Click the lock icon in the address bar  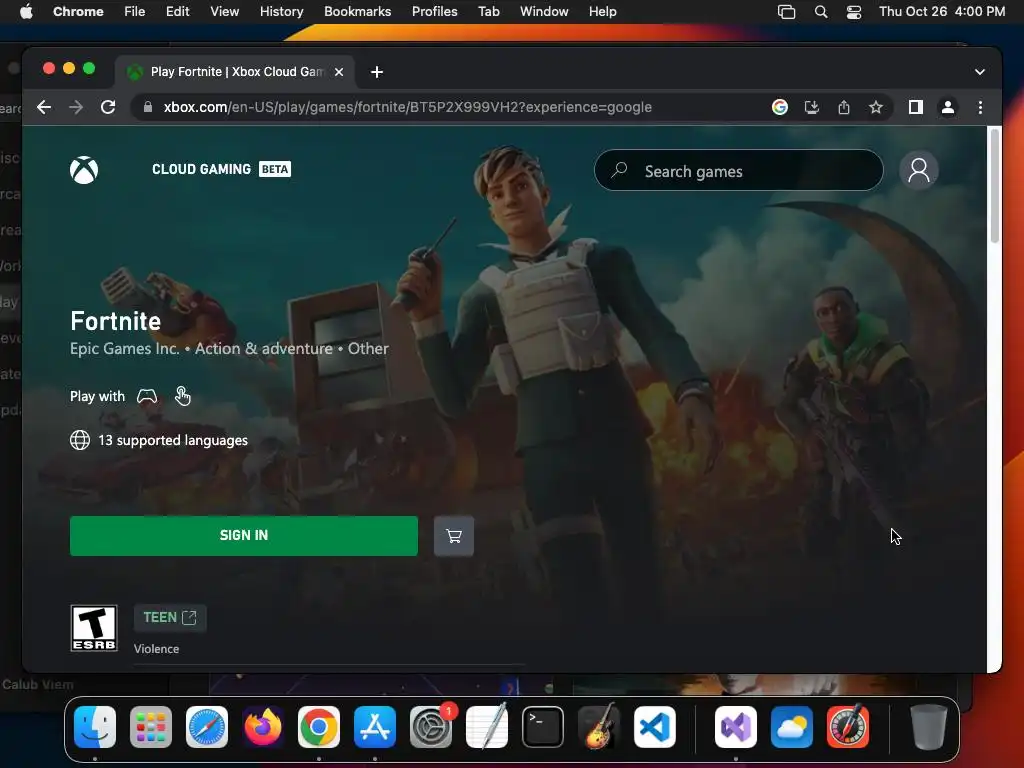point(148,107)
